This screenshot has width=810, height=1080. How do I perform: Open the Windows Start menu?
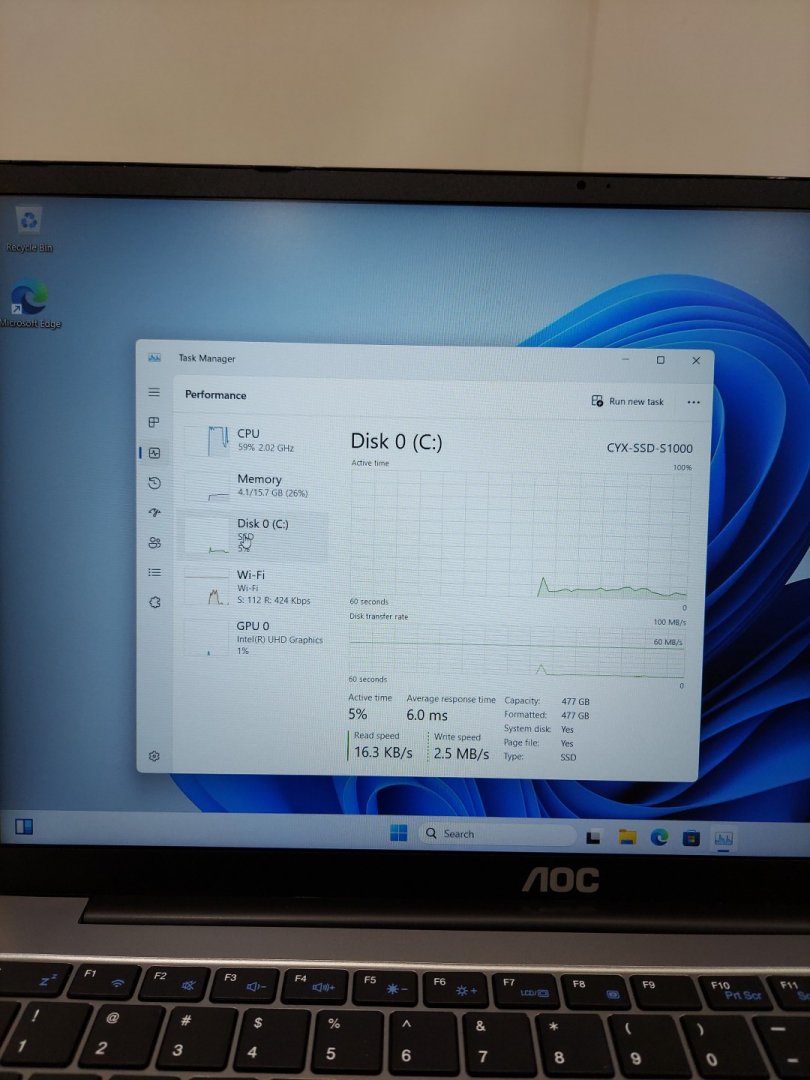[399, 834]
